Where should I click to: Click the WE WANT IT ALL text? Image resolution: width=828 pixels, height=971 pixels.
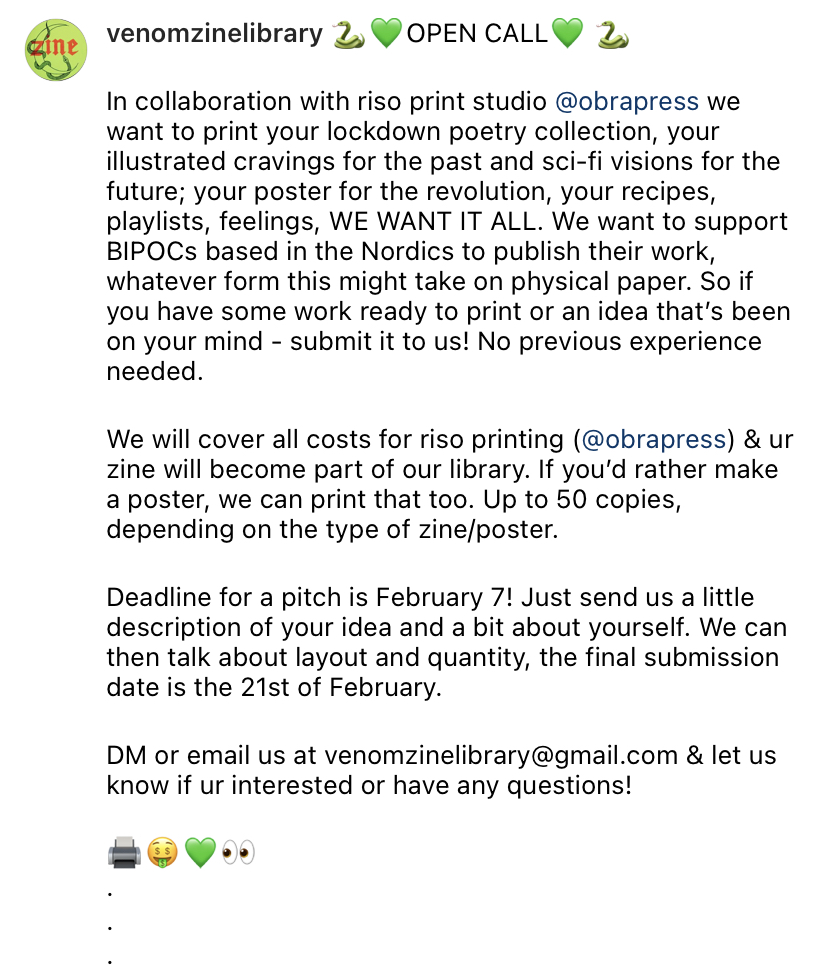coord(432,221)
